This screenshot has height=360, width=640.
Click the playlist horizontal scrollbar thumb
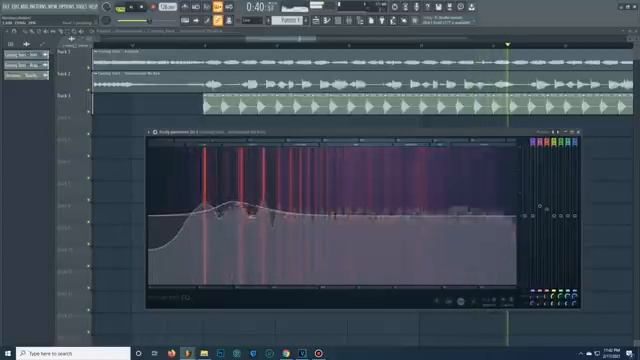[x=281, y=38]
